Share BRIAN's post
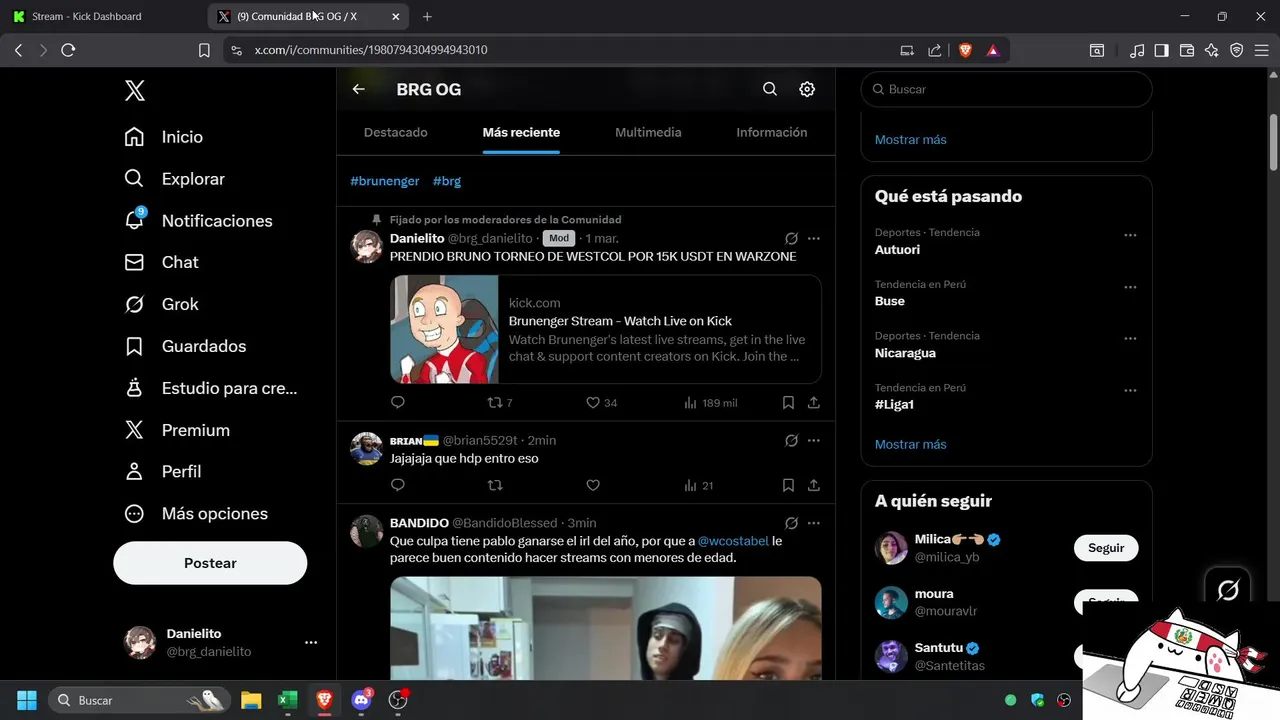Screen dimensions: 1280x720 click(814, 486)
